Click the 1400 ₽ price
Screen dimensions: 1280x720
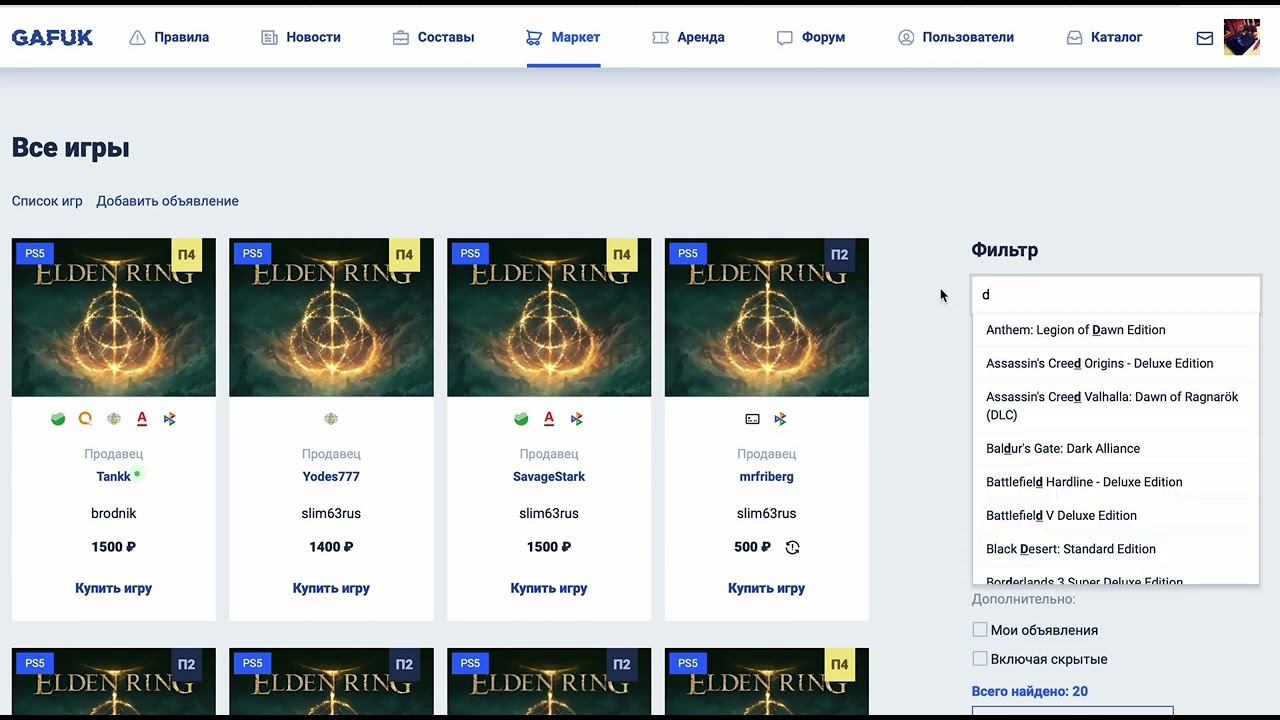[x=331, y=547]
